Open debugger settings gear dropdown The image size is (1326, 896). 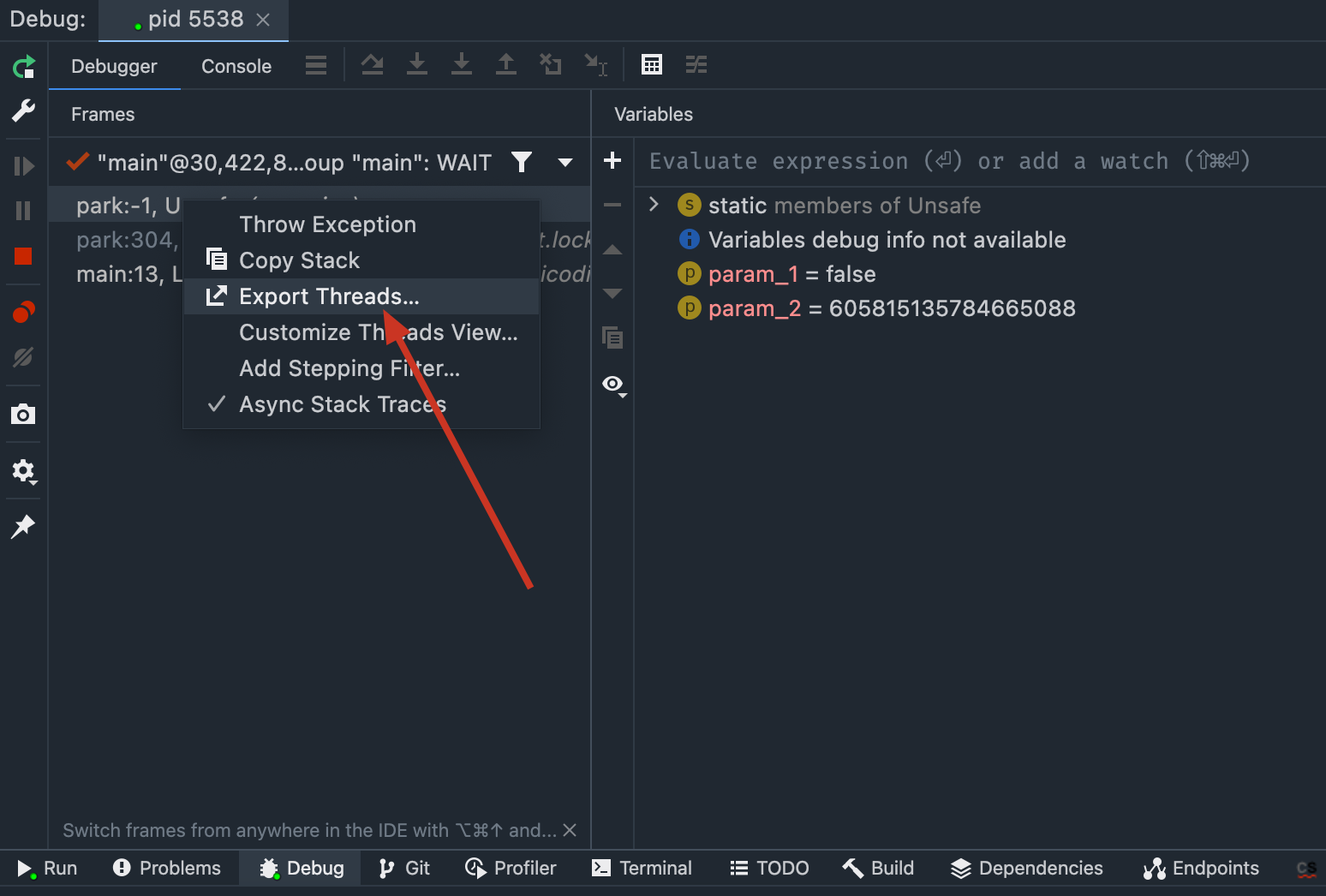tap(23, 471)
